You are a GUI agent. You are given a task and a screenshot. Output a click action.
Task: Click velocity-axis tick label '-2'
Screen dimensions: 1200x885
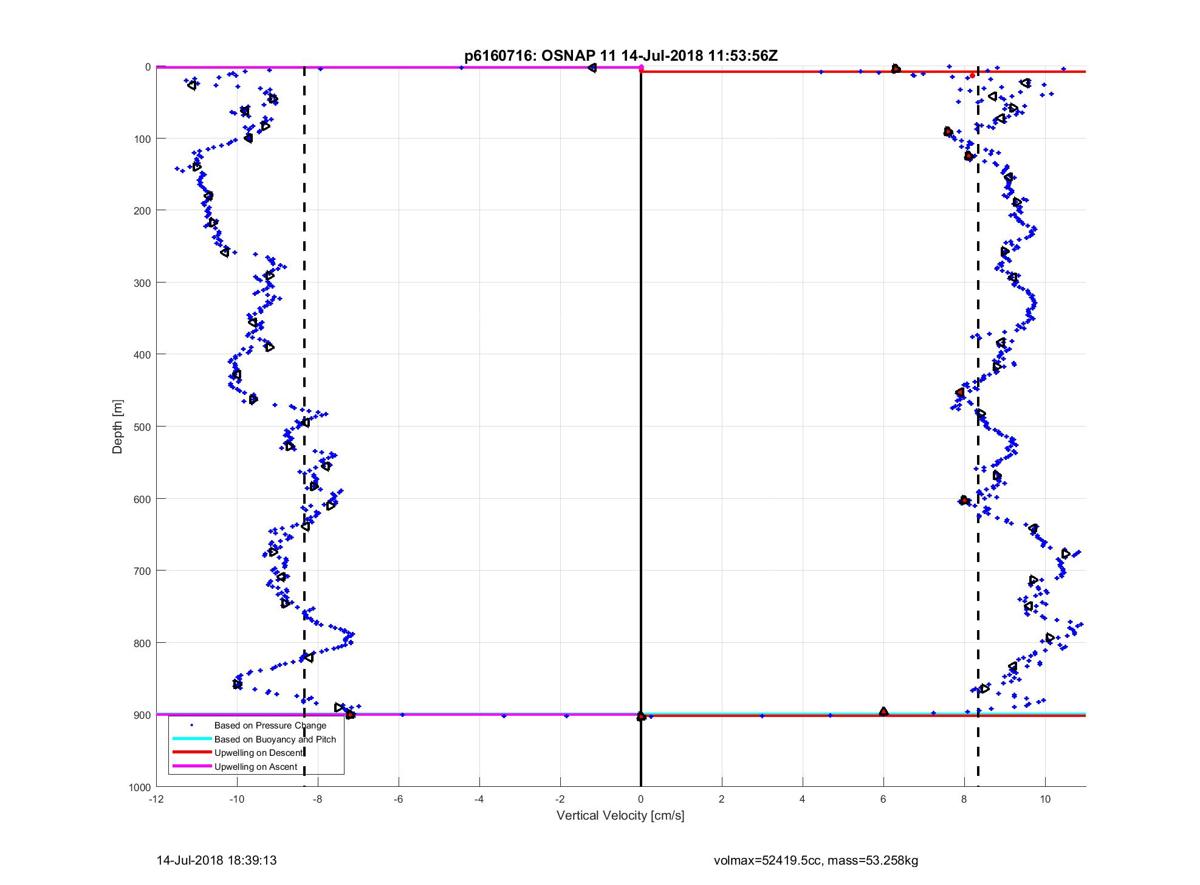tap(560, 800)
